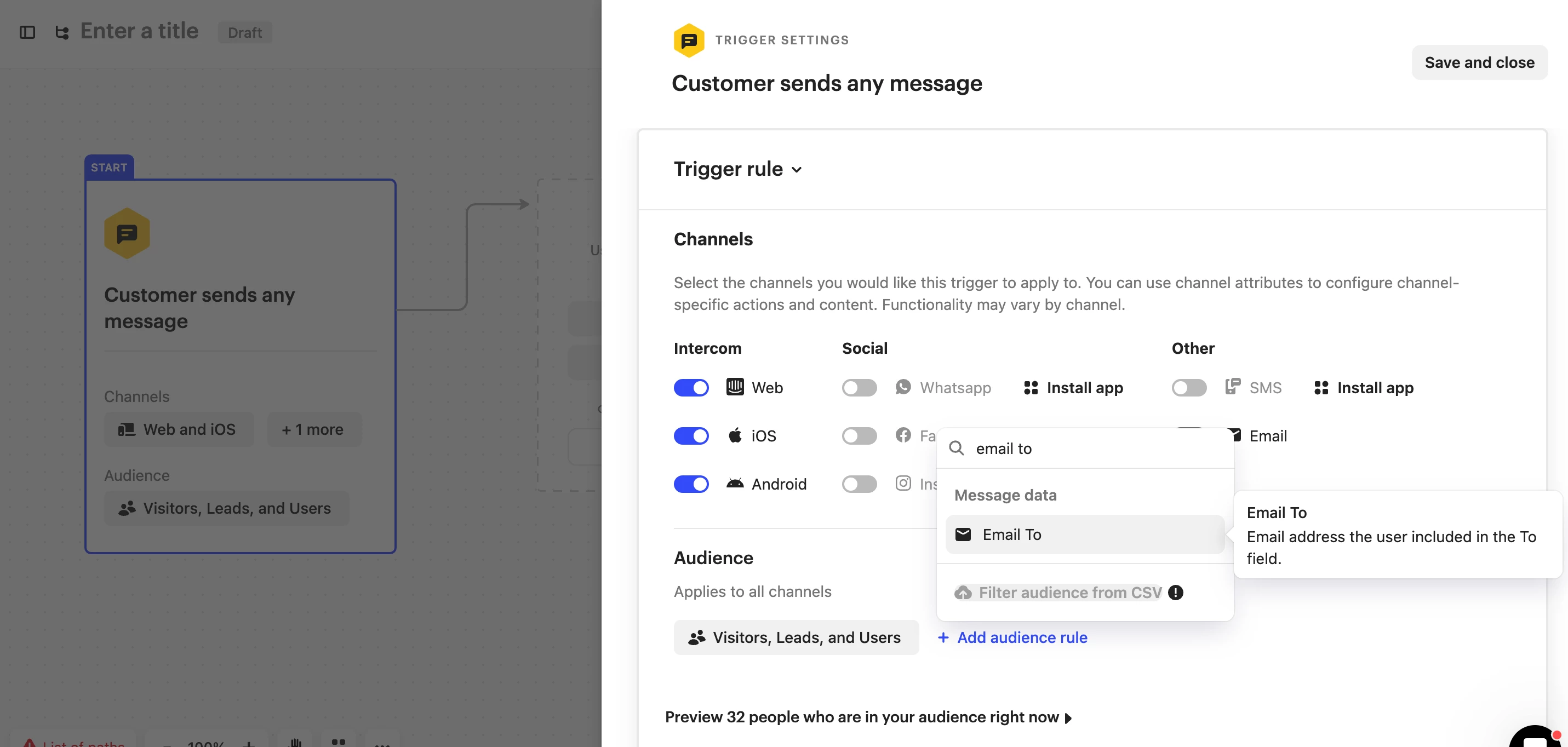
Task: Click the Channels section heading
Action: click(x=713, y=239)
